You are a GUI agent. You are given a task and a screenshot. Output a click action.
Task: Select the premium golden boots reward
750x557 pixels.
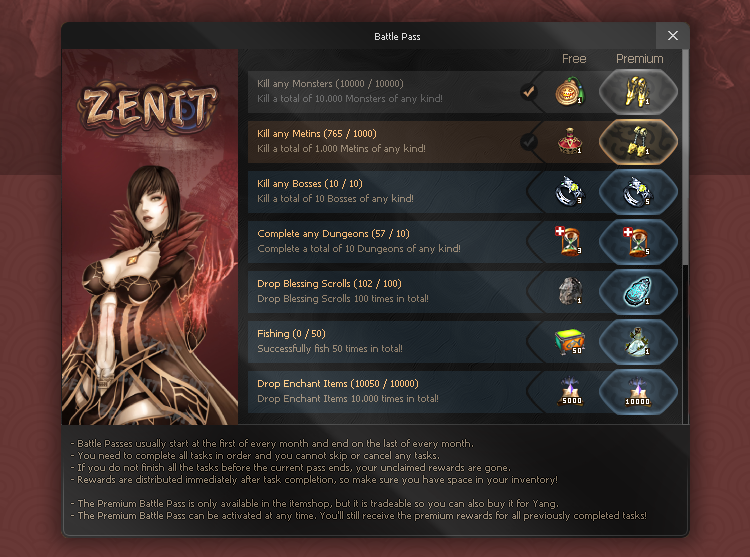tap(638, 92)
